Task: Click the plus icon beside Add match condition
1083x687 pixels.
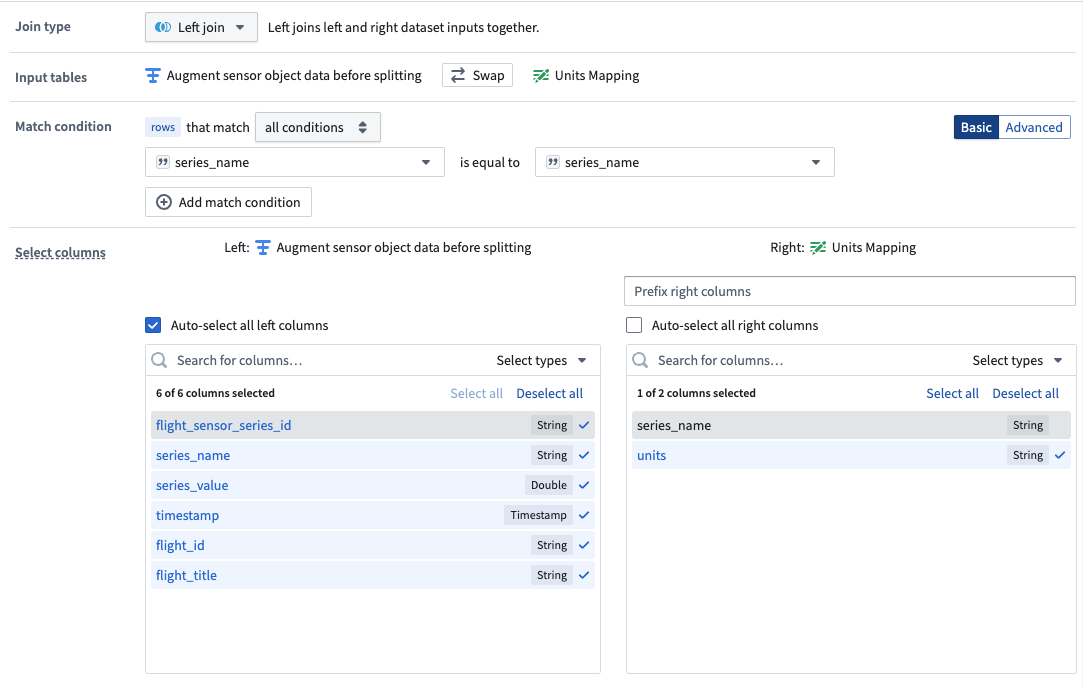Action: [164, 202]
